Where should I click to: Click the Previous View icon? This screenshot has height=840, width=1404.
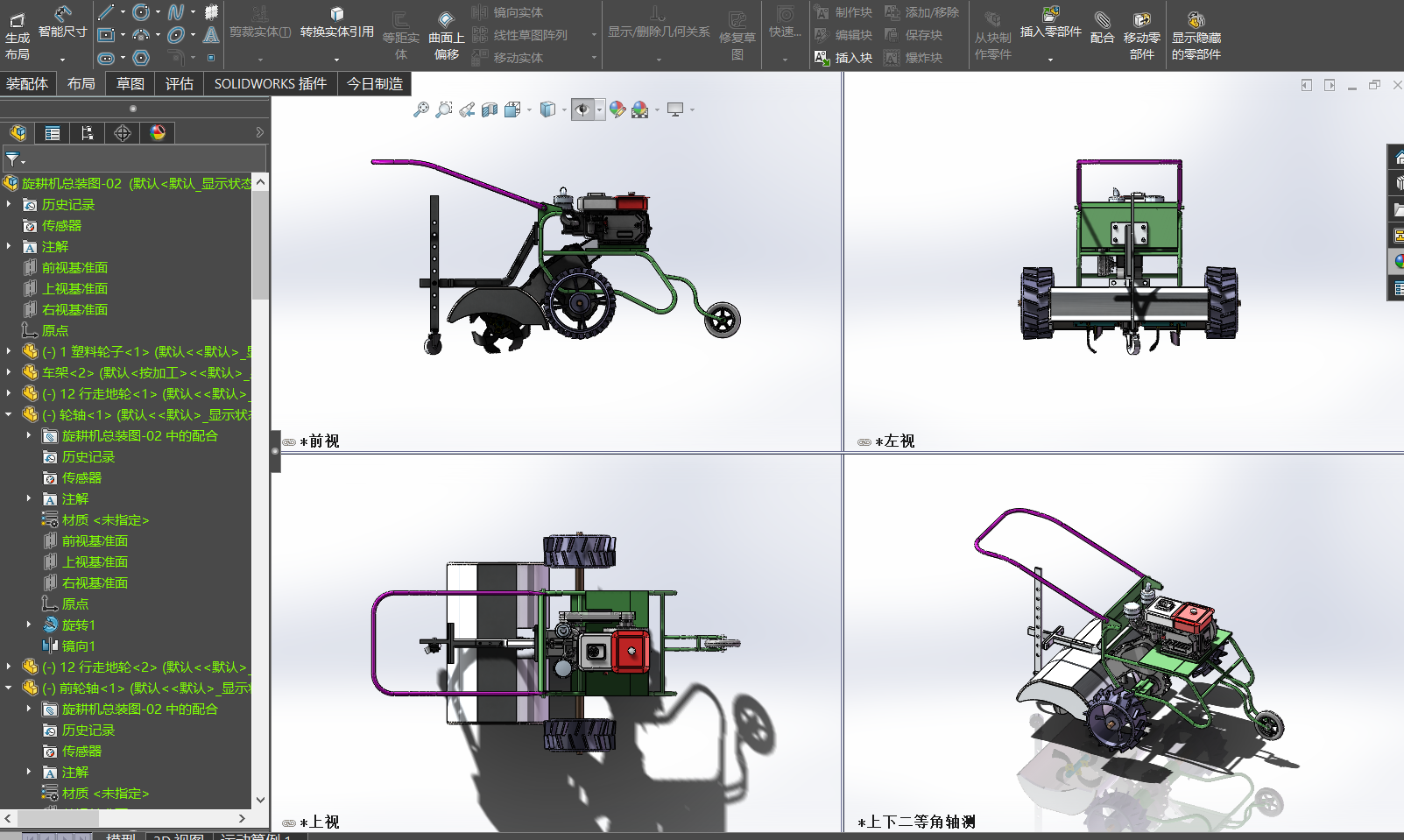coord(467,109)
